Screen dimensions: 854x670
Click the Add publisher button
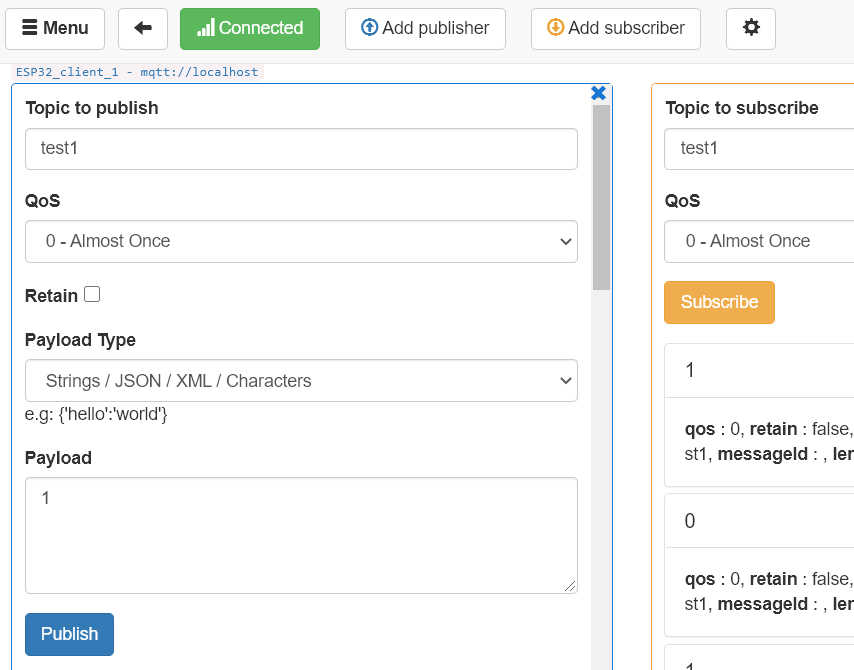(425, 28)
